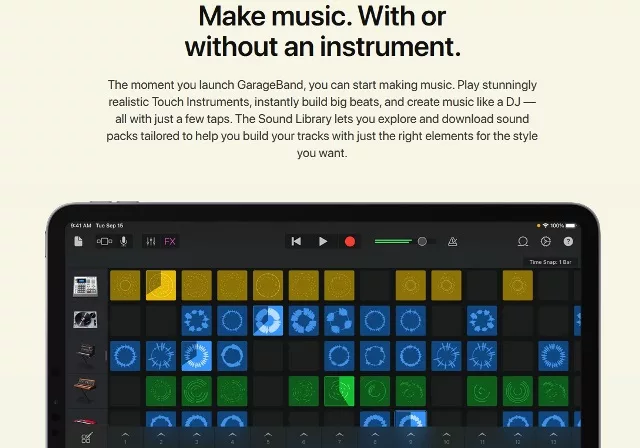Stop the playing turntable loop in column 5

pyautogui.click(x=268, y=321)
